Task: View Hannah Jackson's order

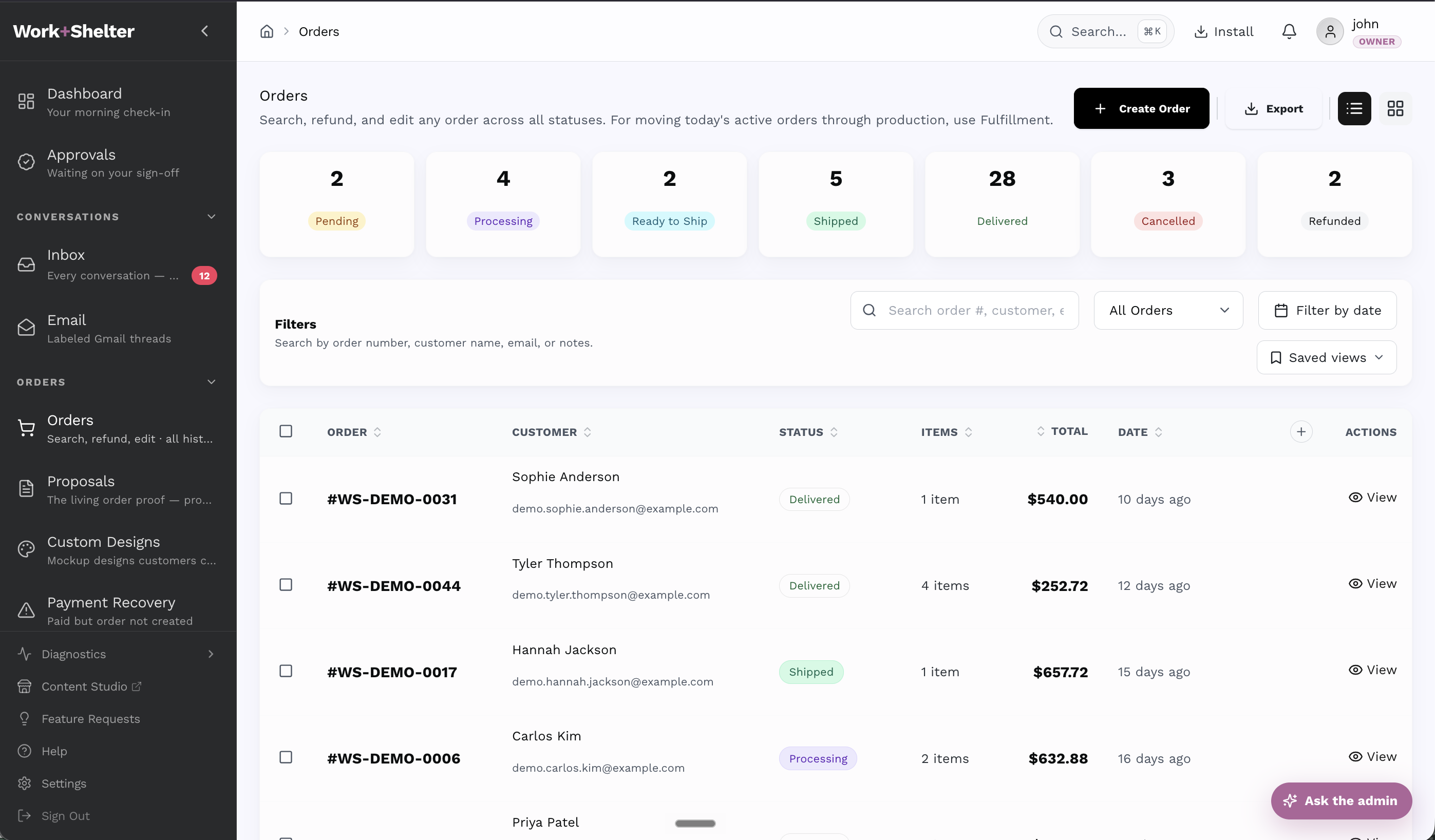Action: 1372,670
